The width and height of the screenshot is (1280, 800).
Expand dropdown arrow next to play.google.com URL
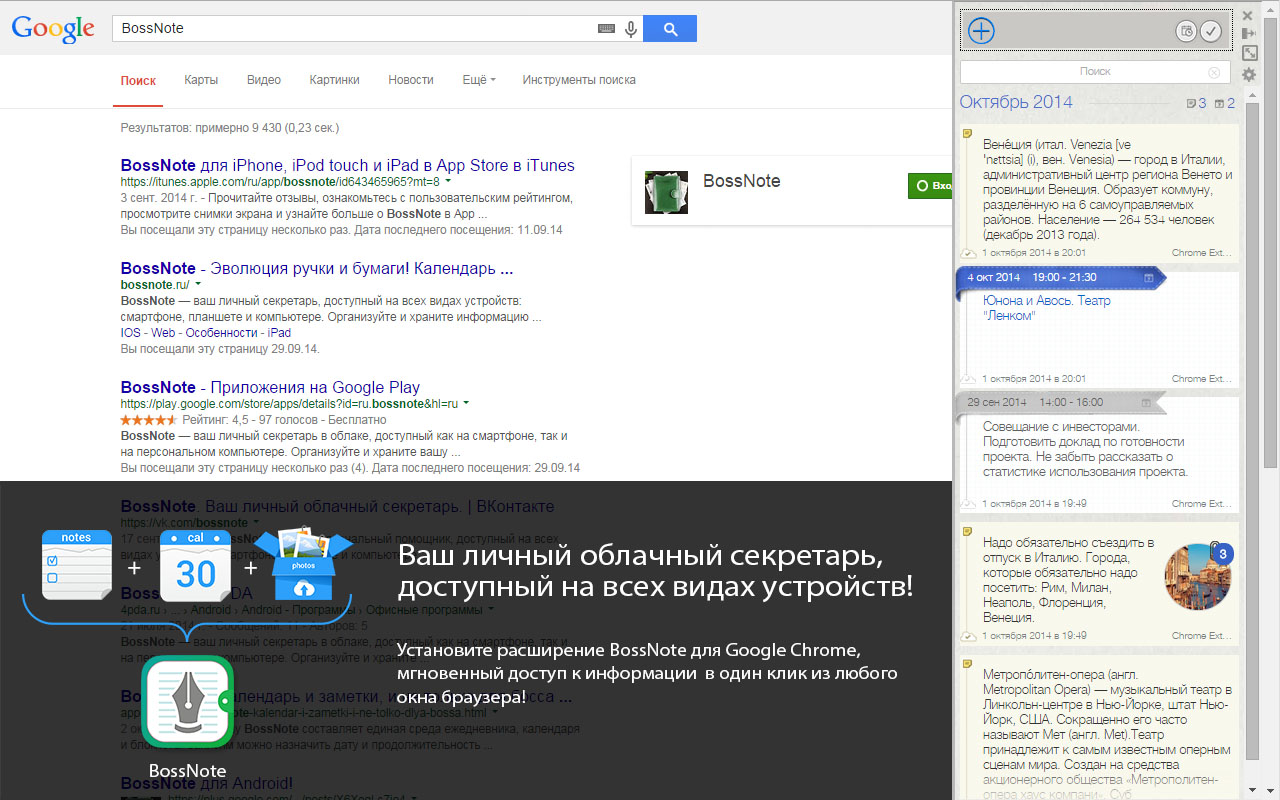(466, 404)
